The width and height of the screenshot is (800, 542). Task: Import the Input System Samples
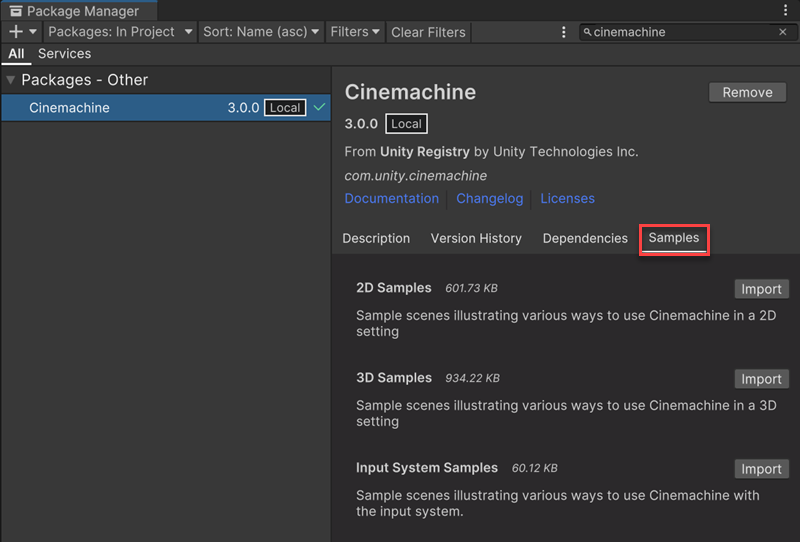(761, 469)
